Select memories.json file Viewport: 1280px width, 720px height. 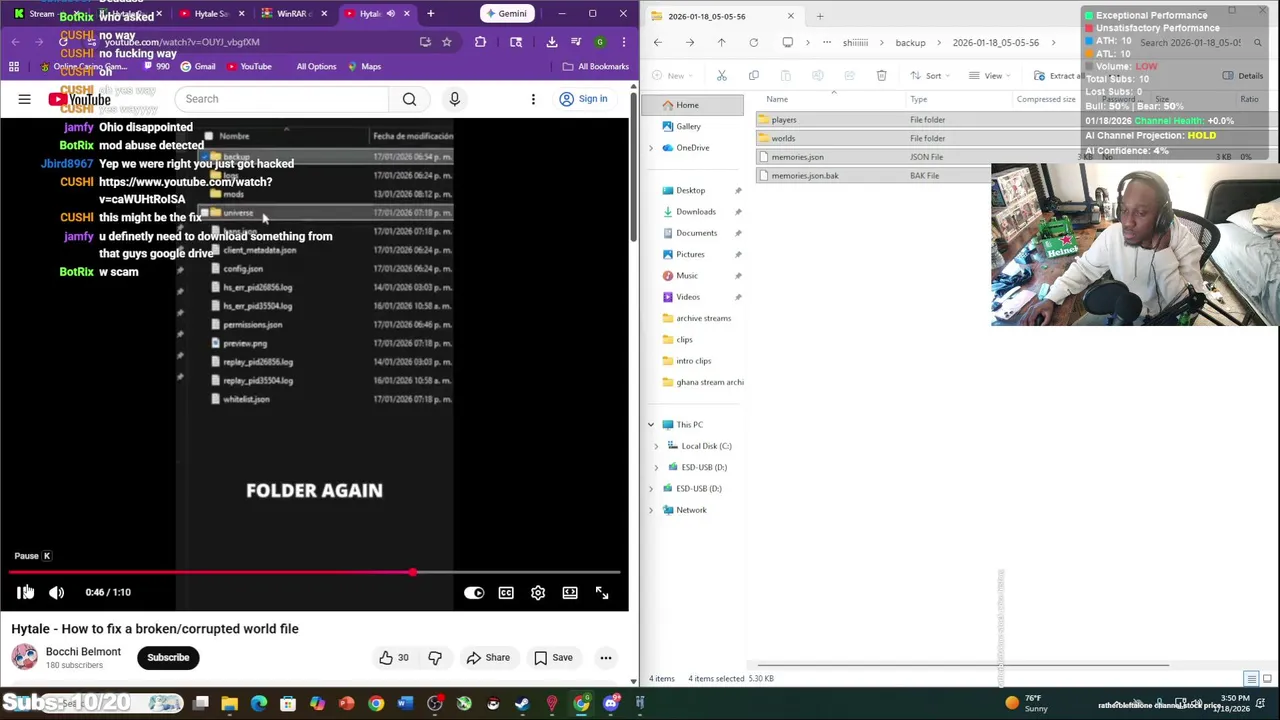pyautogui.click(x=797, y=157)
